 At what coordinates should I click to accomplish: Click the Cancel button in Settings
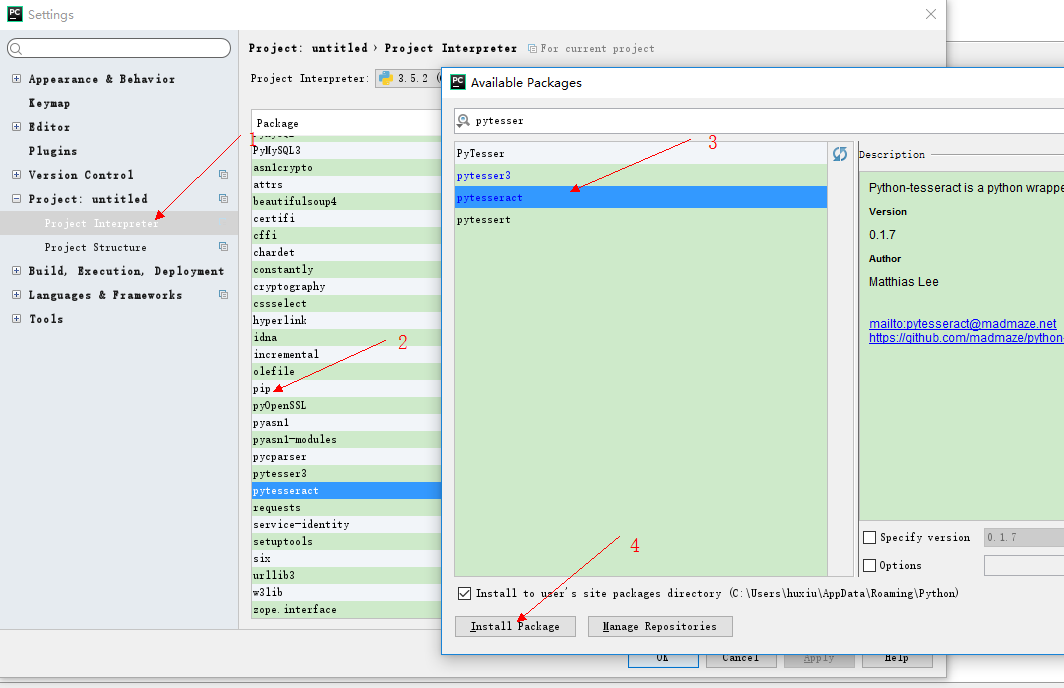[741, 659]
